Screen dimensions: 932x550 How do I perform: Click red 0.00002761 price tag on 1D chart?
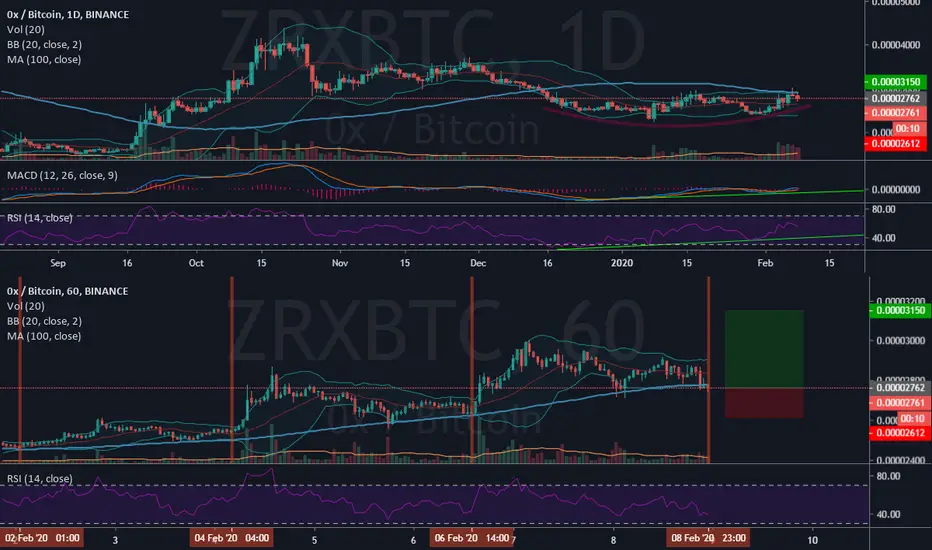895,113
